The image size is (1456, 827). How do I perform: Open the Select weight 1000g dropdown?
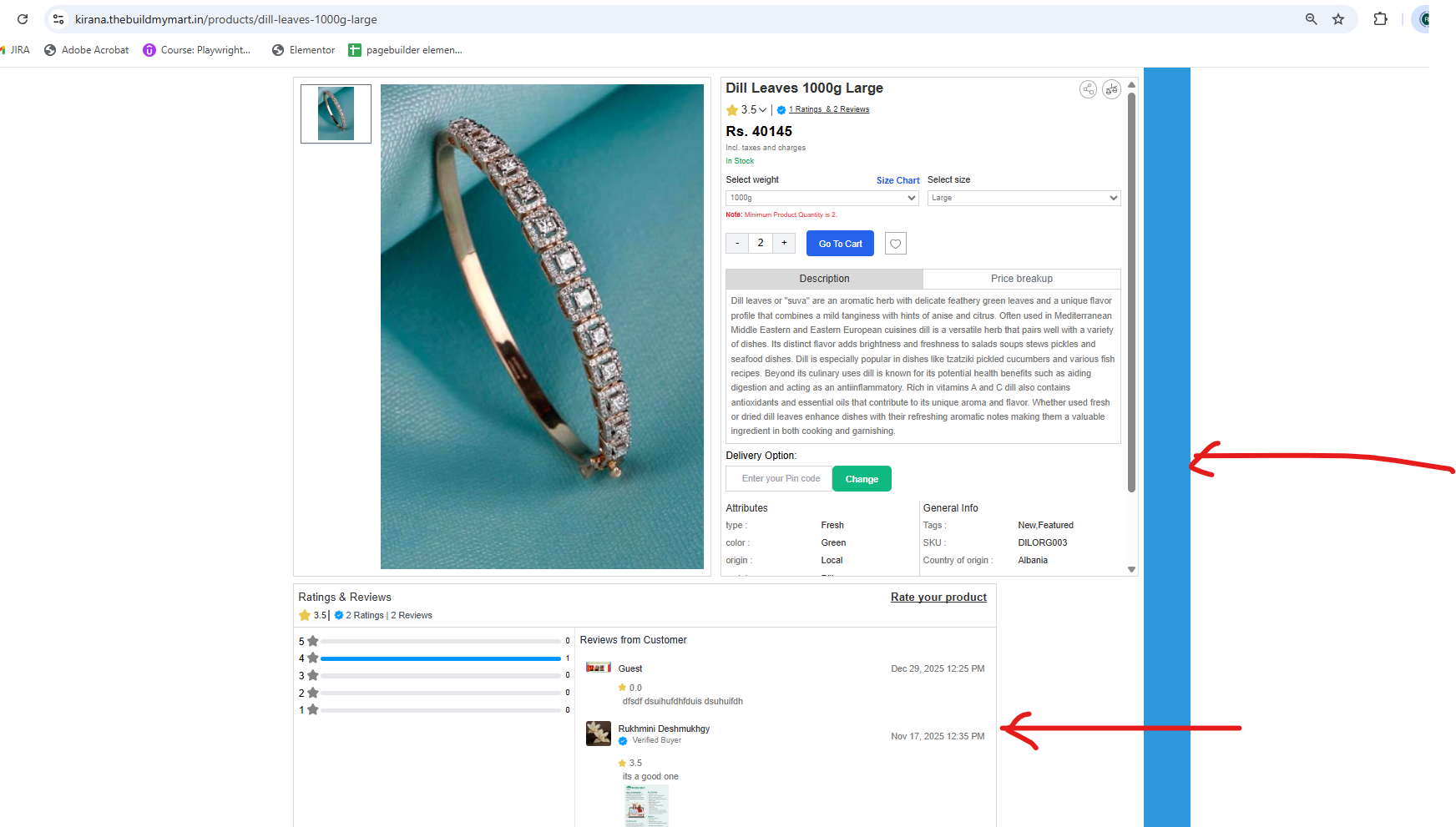click(x=822, y=198)
